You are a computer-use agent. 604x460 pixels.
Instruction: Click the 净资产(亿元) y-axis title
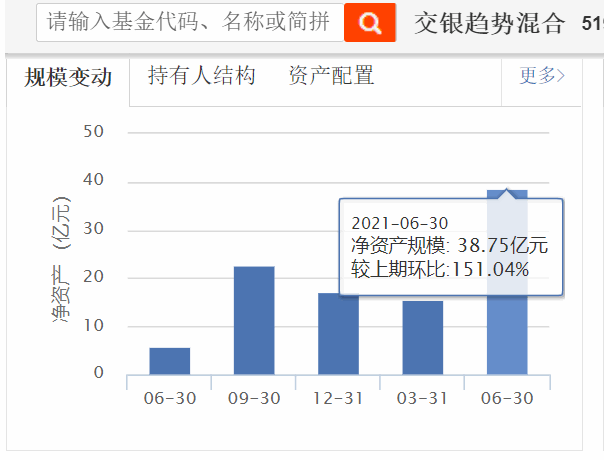(62, 259)
